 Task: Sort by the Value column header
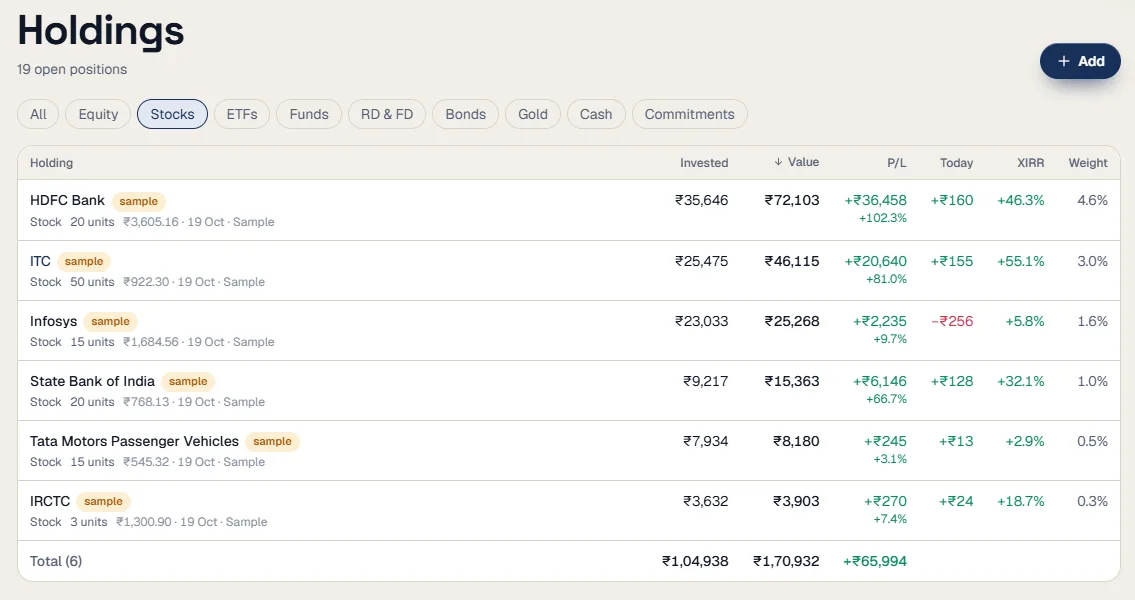coord(796,162)
